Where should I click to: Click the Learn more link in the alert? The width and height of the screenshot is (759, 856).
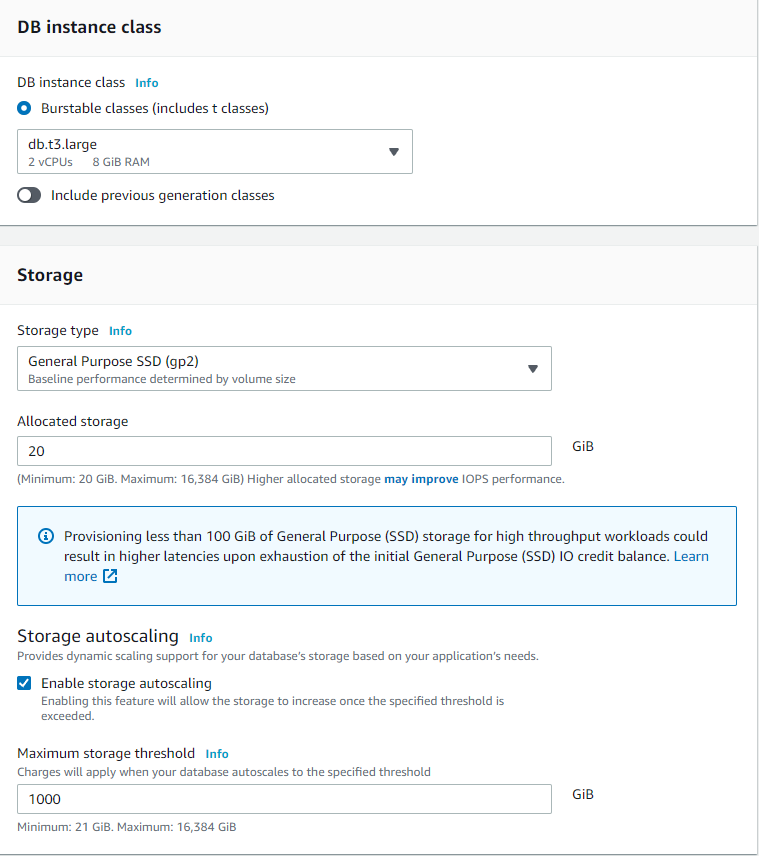coord(690,556)
